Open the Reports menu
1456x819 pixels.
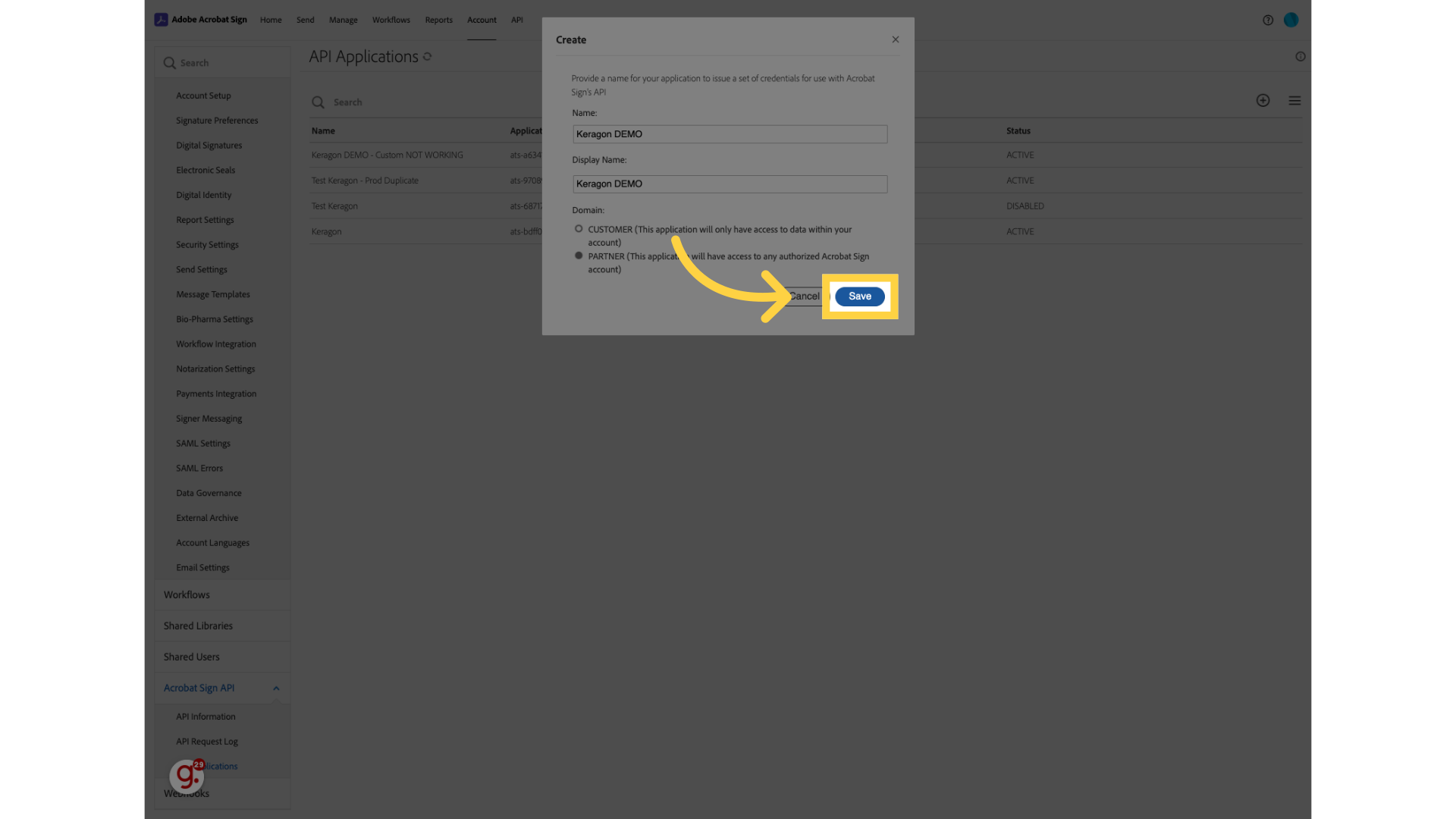tap(439, 20)
